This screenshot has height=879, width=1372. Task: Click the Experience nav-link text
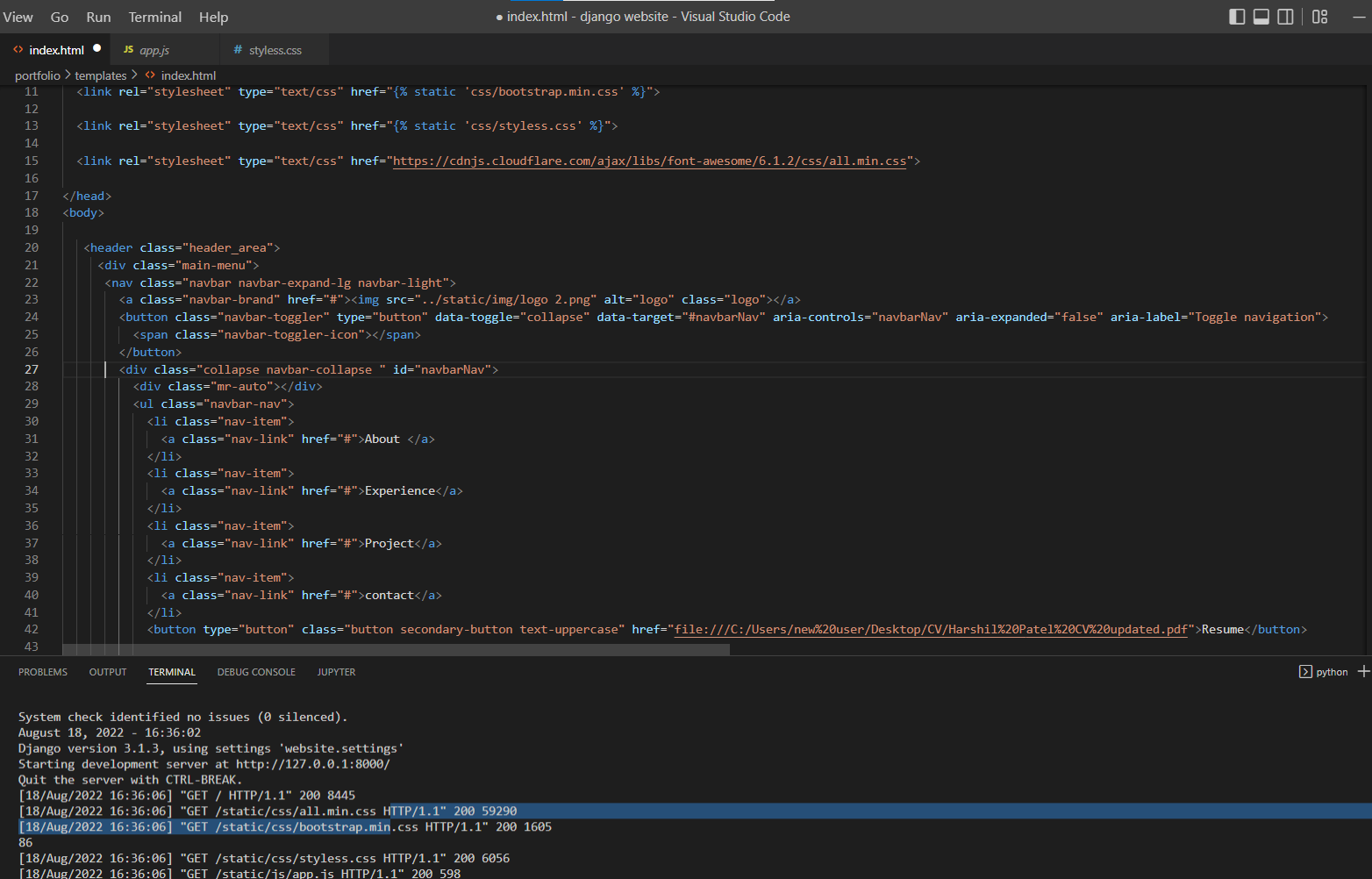click(x=400, y=490)
